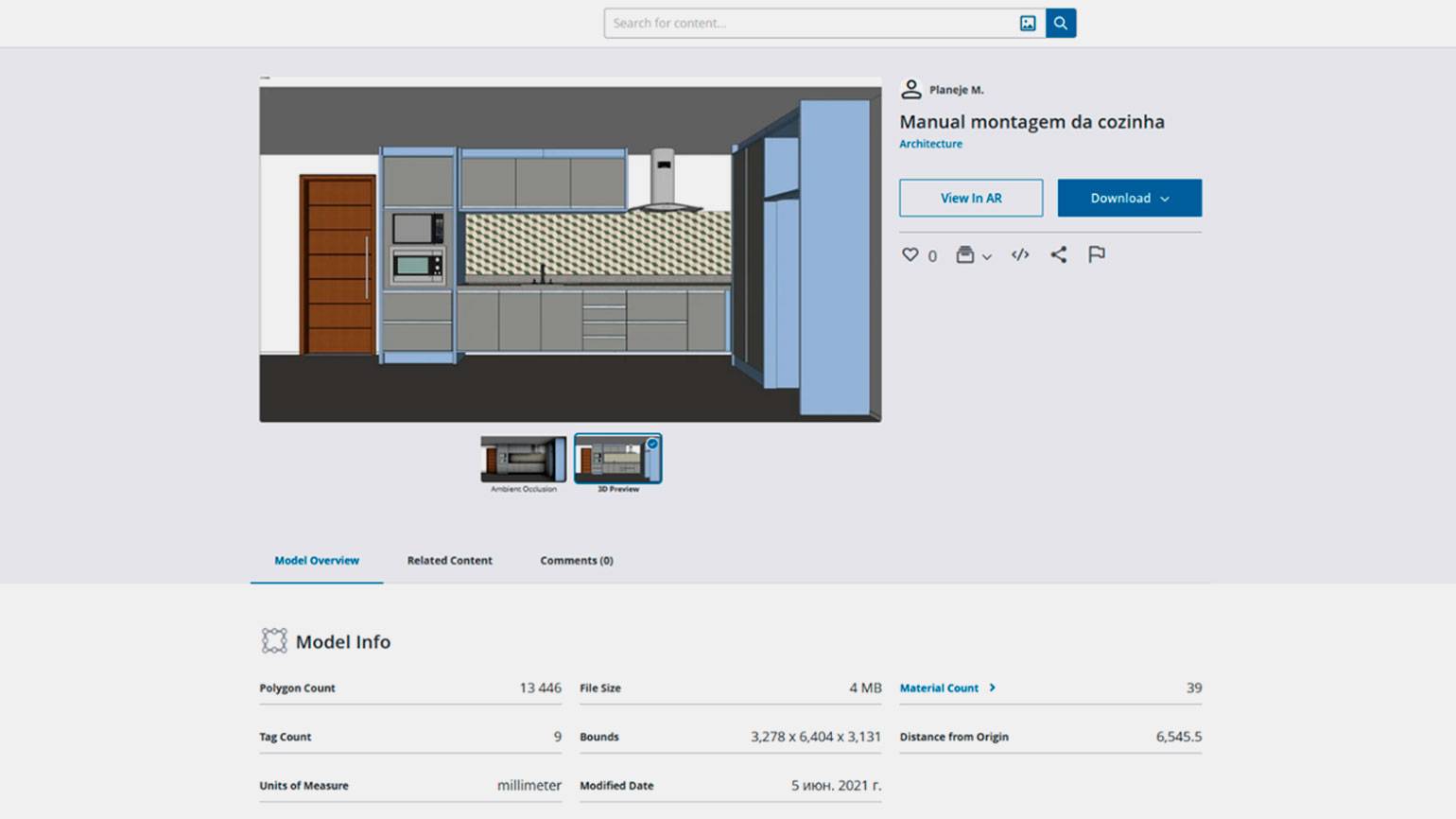
Task: Click the View In AR button
Action: (x=970, y=198)
